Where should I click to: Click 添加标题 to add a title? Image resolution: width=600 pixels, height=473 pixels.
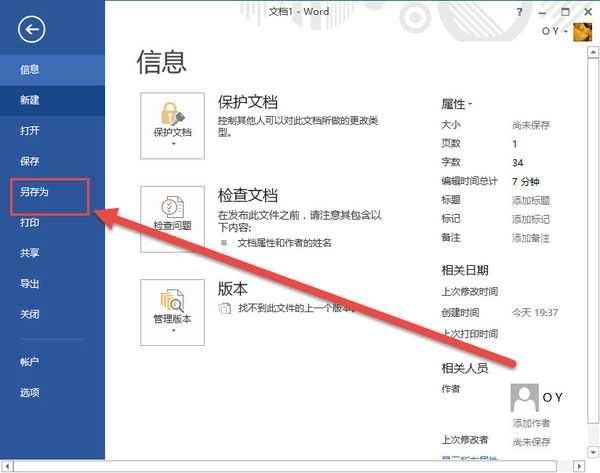(531, 200)
